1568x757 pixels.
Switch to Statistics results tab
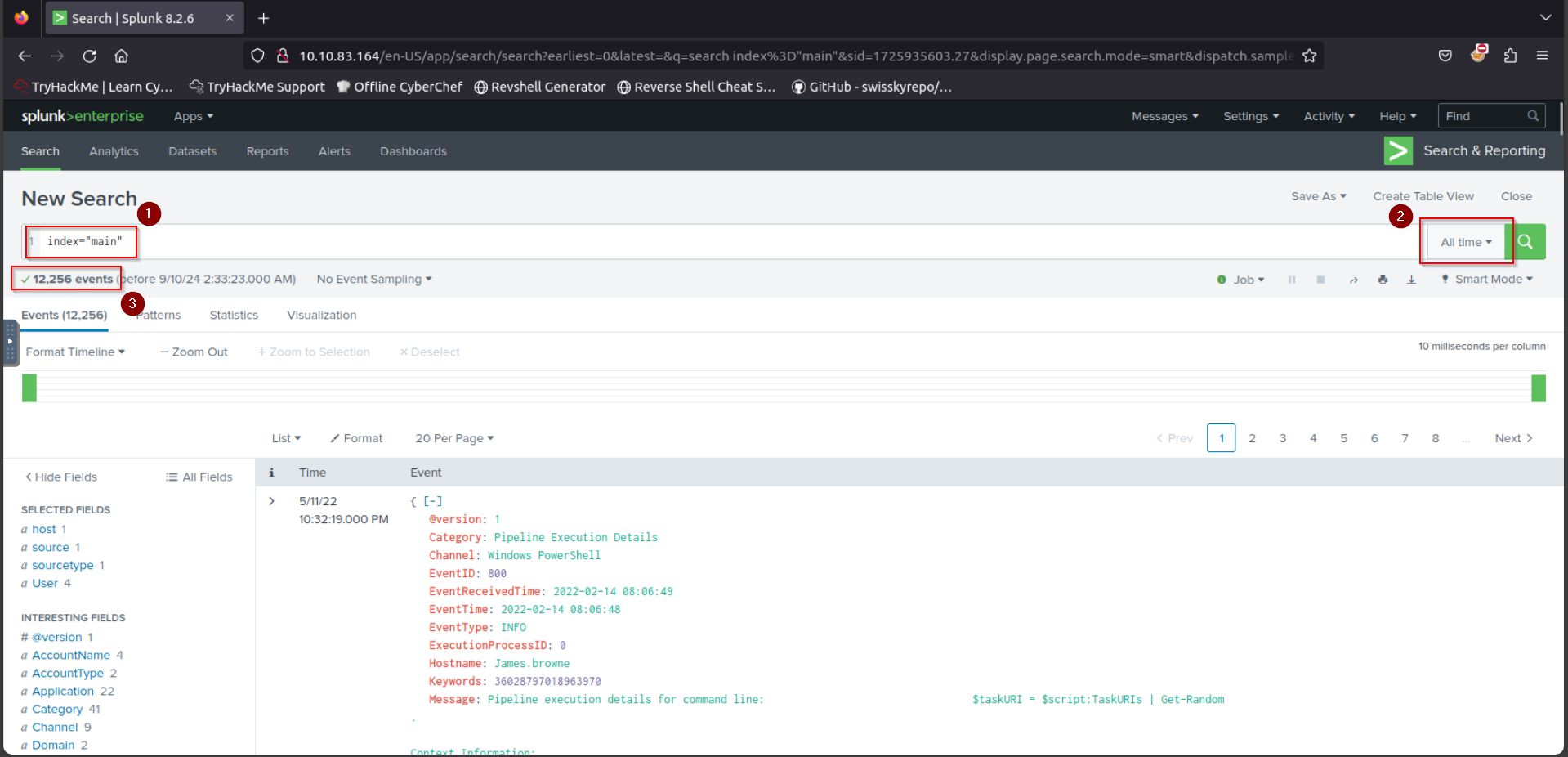click(234, 315)
